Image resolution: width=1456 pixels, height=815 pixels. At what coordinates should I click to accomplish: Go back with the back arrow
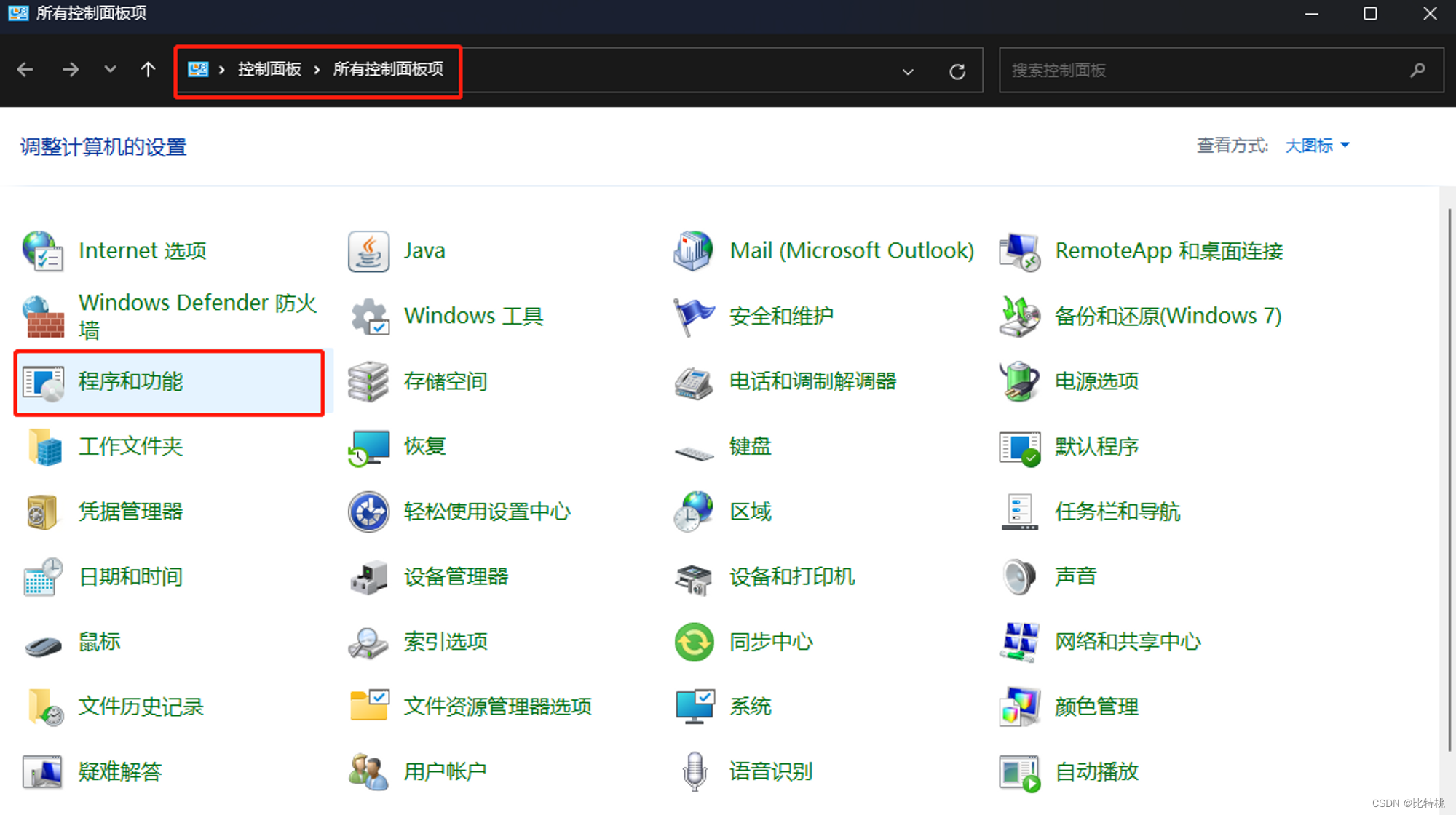click(25, 70)
